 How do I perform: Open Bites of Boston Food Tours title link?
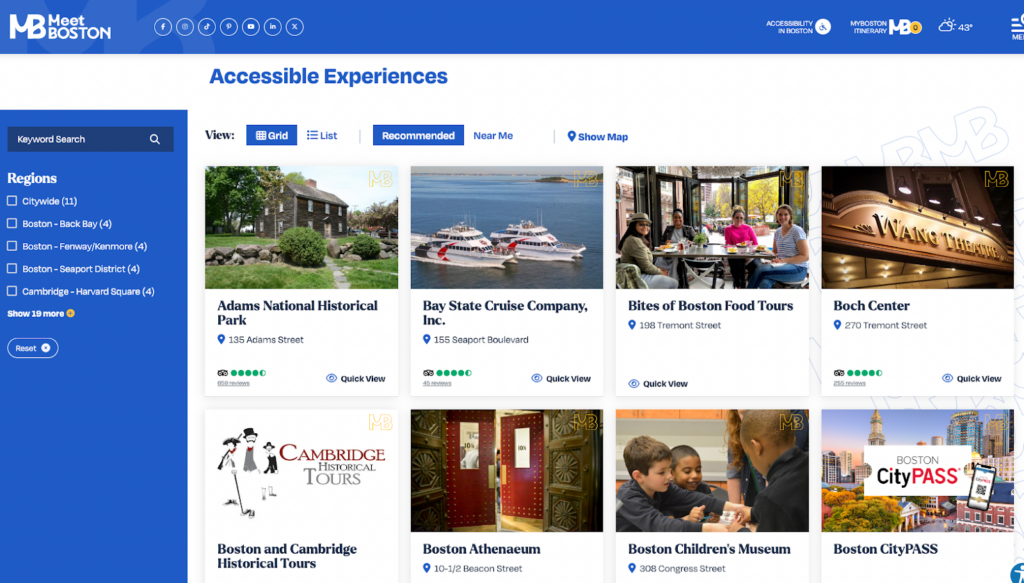(x=711, y=306)
